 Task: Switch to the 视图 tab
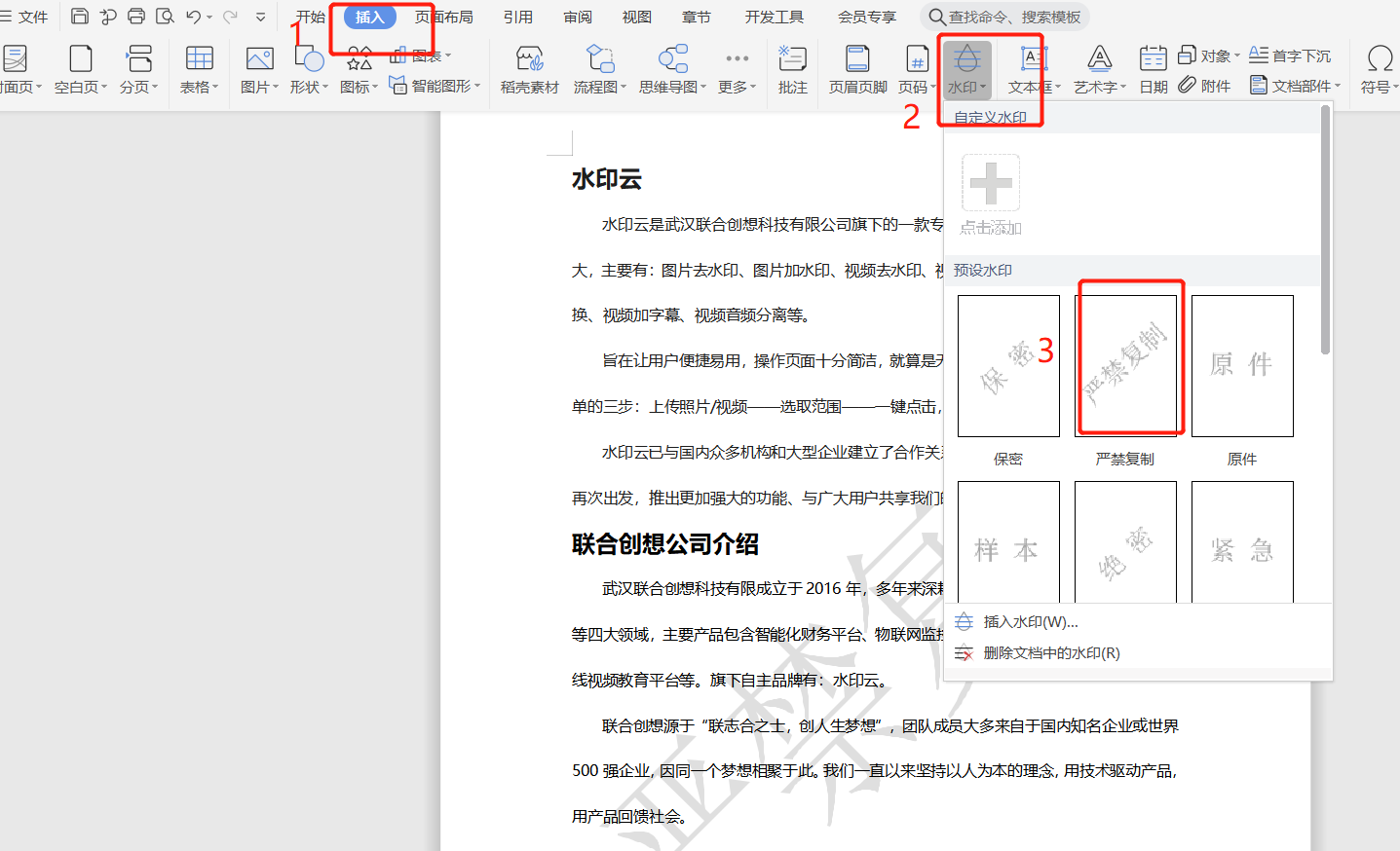pyautogui.click(x=637, y=17)
